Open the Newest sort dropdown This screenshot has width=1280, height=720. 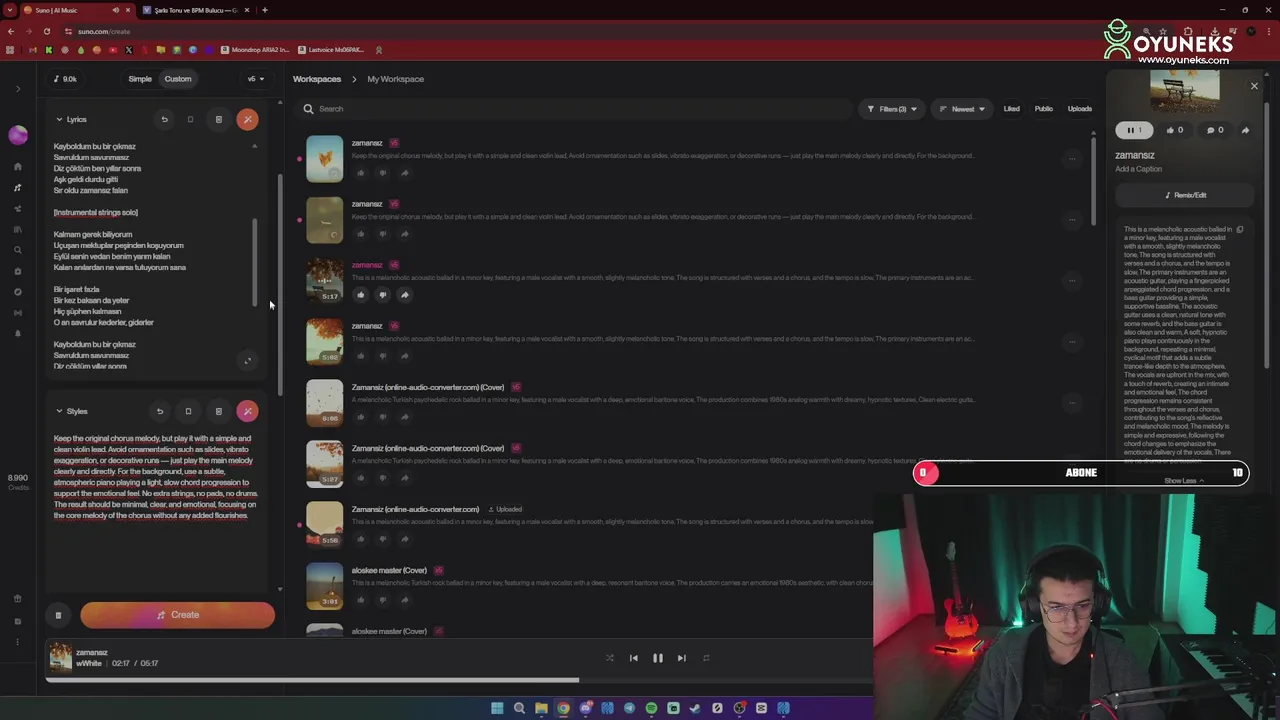tap(962, 109)
